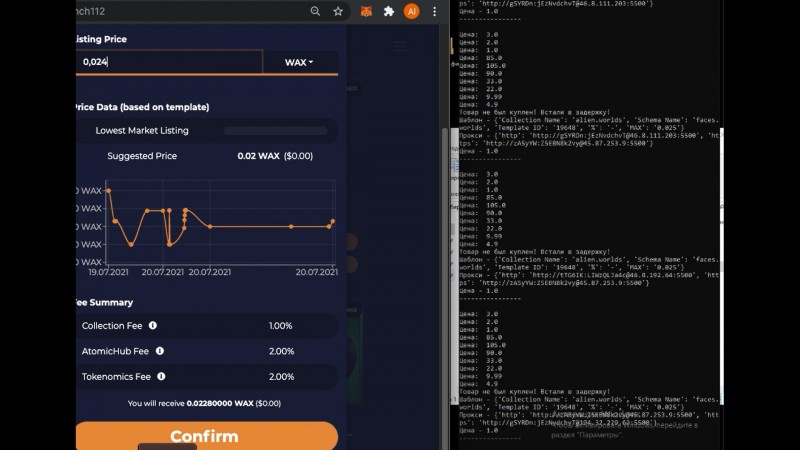
Task: Click the Collection Fee value 1.00%
Action: (x=281, y=326)
